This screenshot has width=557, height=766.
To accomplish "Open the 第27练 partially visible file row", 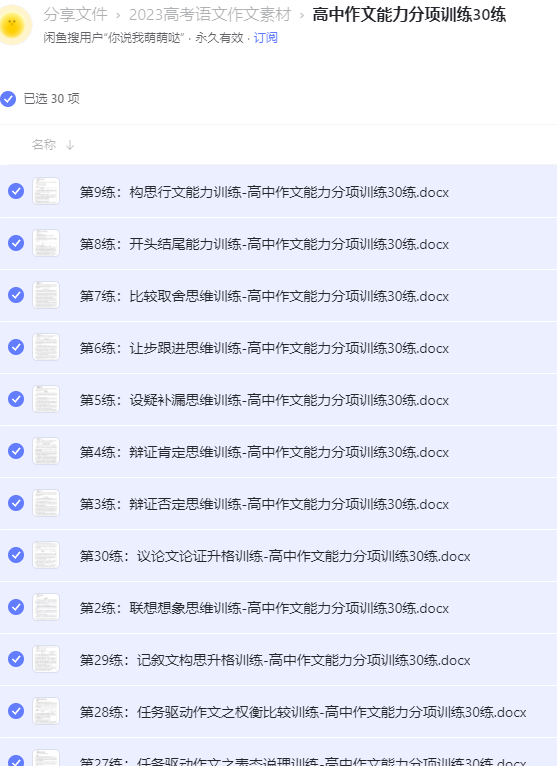I will coord(278,752).
